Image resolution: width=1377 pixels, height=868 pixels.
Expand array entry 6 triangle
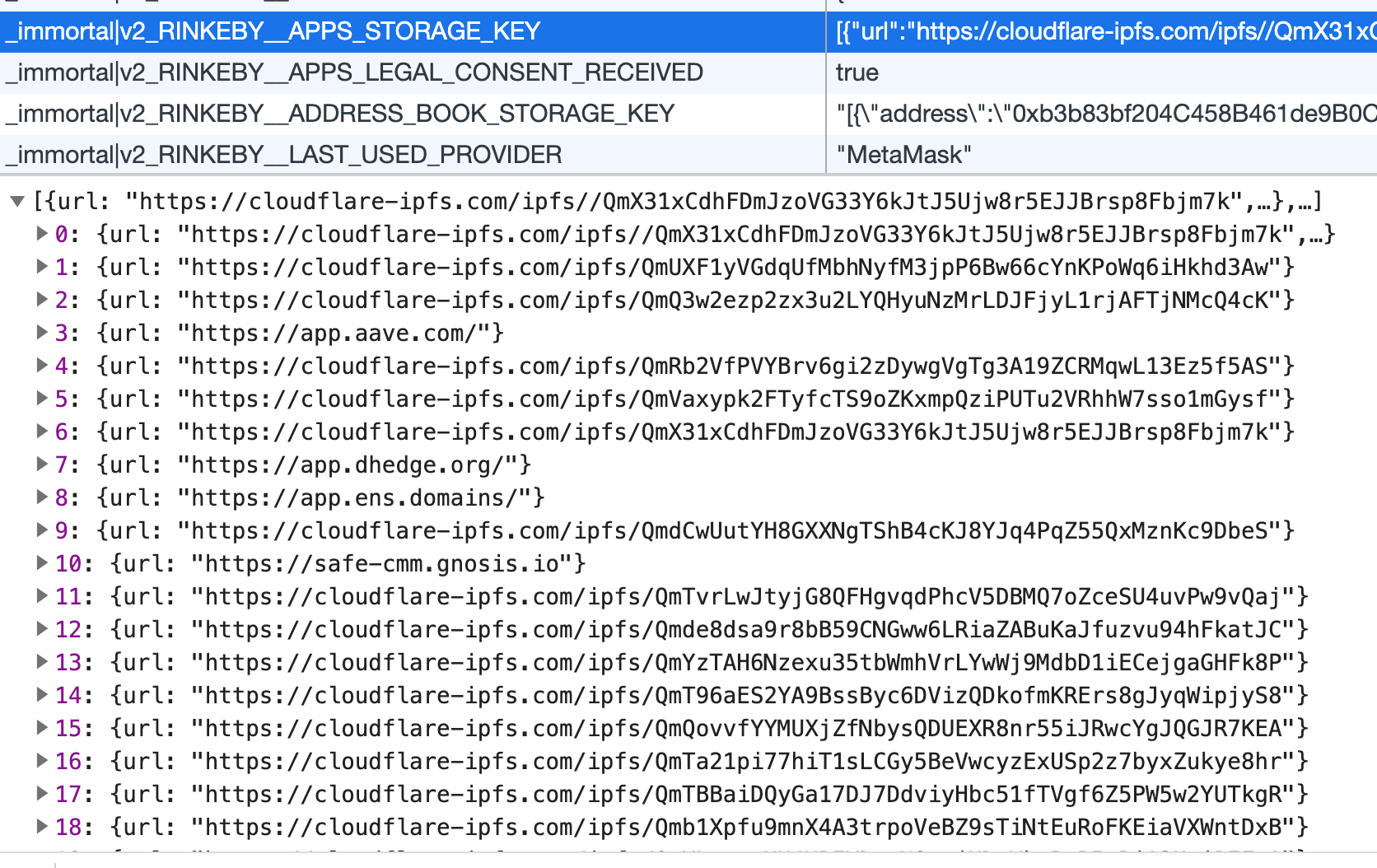pyautogui.click(x=41, y=432)
